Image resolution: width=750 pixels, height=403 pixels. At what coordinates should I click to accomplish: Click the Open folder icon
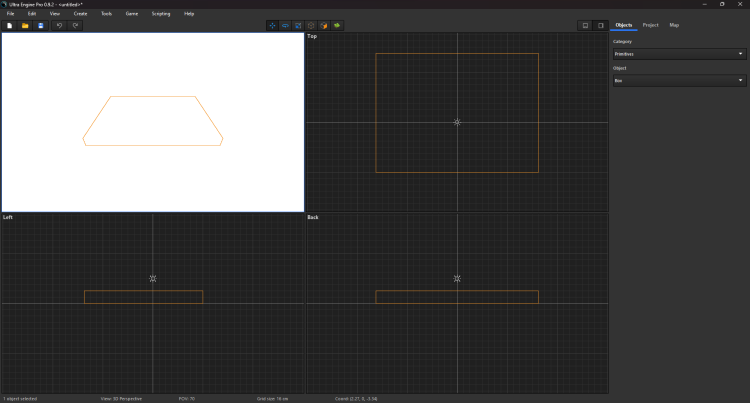(25, 25)
